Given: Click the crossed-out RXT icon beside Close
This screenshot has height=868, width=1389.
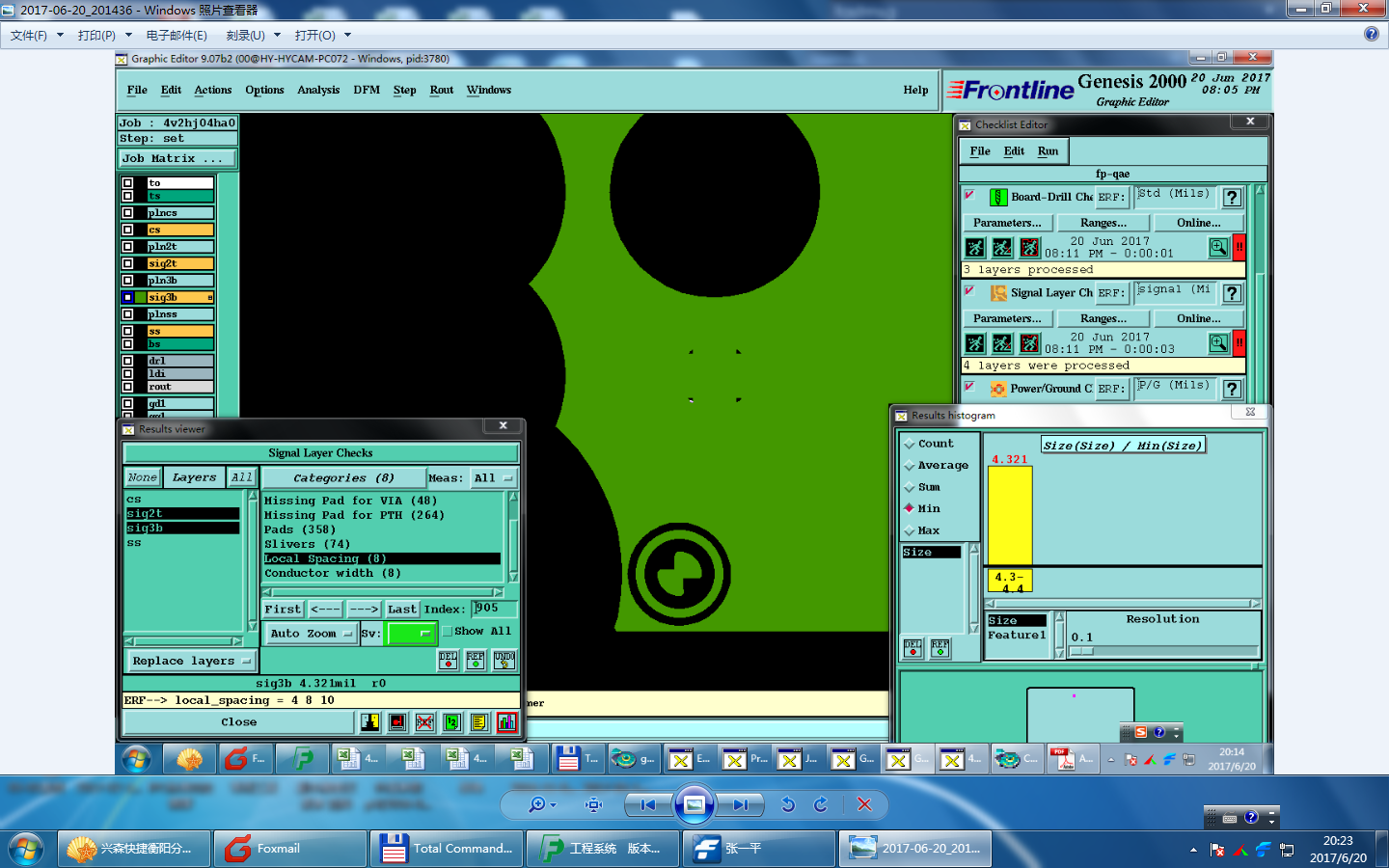Looking at the screenshot, I should (424, 721).
